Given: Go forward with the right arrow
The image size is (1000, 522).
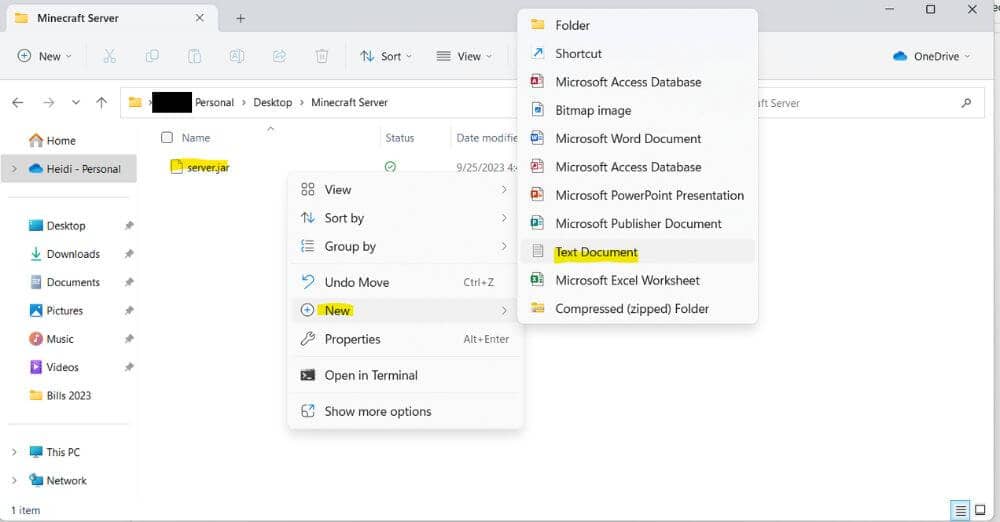Looking at the screenshot, I should 48,102.
